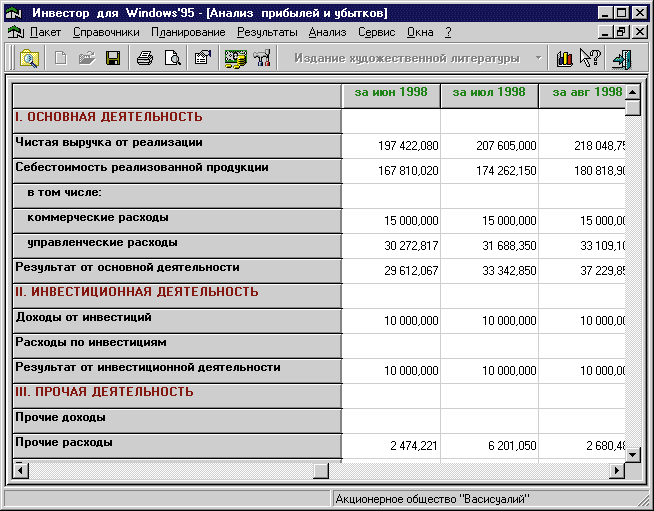
Task: Open the Планирование menu
Action: 188,32
